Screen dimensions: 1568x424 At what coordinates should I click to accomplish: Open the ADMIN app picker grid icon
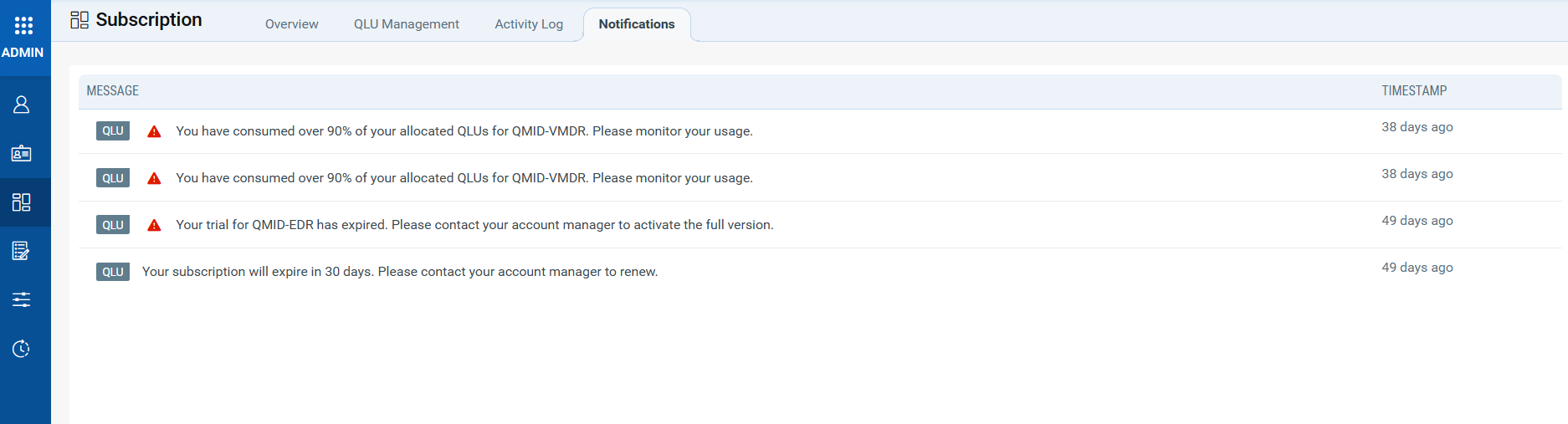pyautogui.click(x=23, y=25)
